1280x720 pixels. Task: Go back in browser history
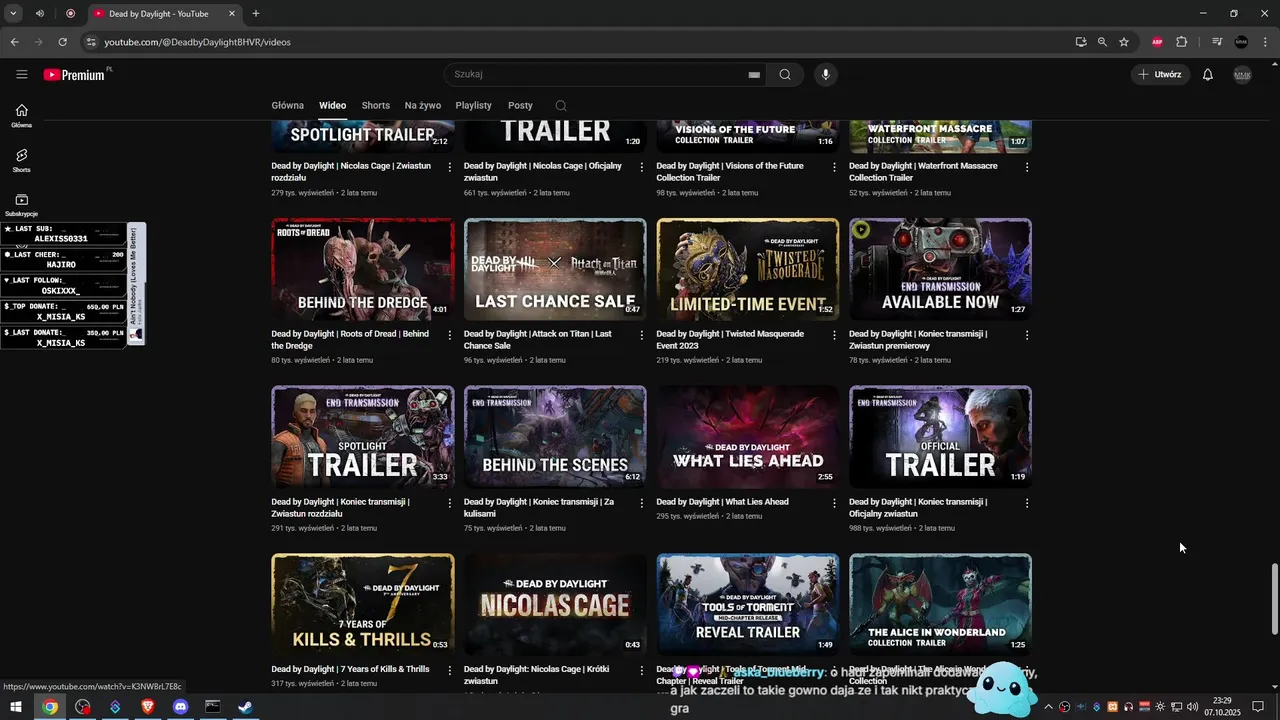click(x=14, y=42)
